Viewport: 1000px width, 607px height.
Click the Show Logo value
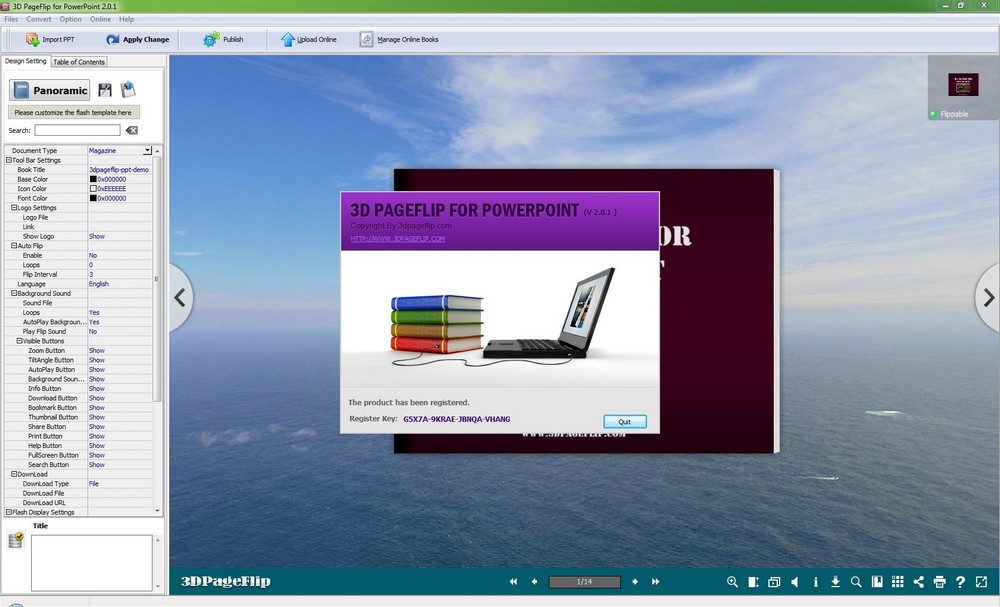coord(97,237)
